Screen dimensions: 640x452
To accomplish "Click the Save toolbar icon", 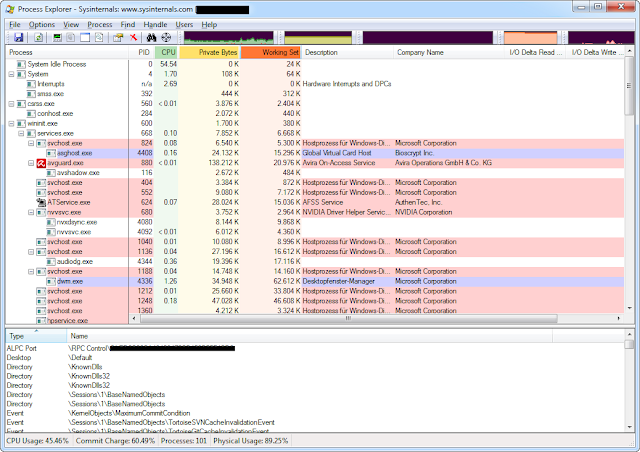I will point(18,38).
